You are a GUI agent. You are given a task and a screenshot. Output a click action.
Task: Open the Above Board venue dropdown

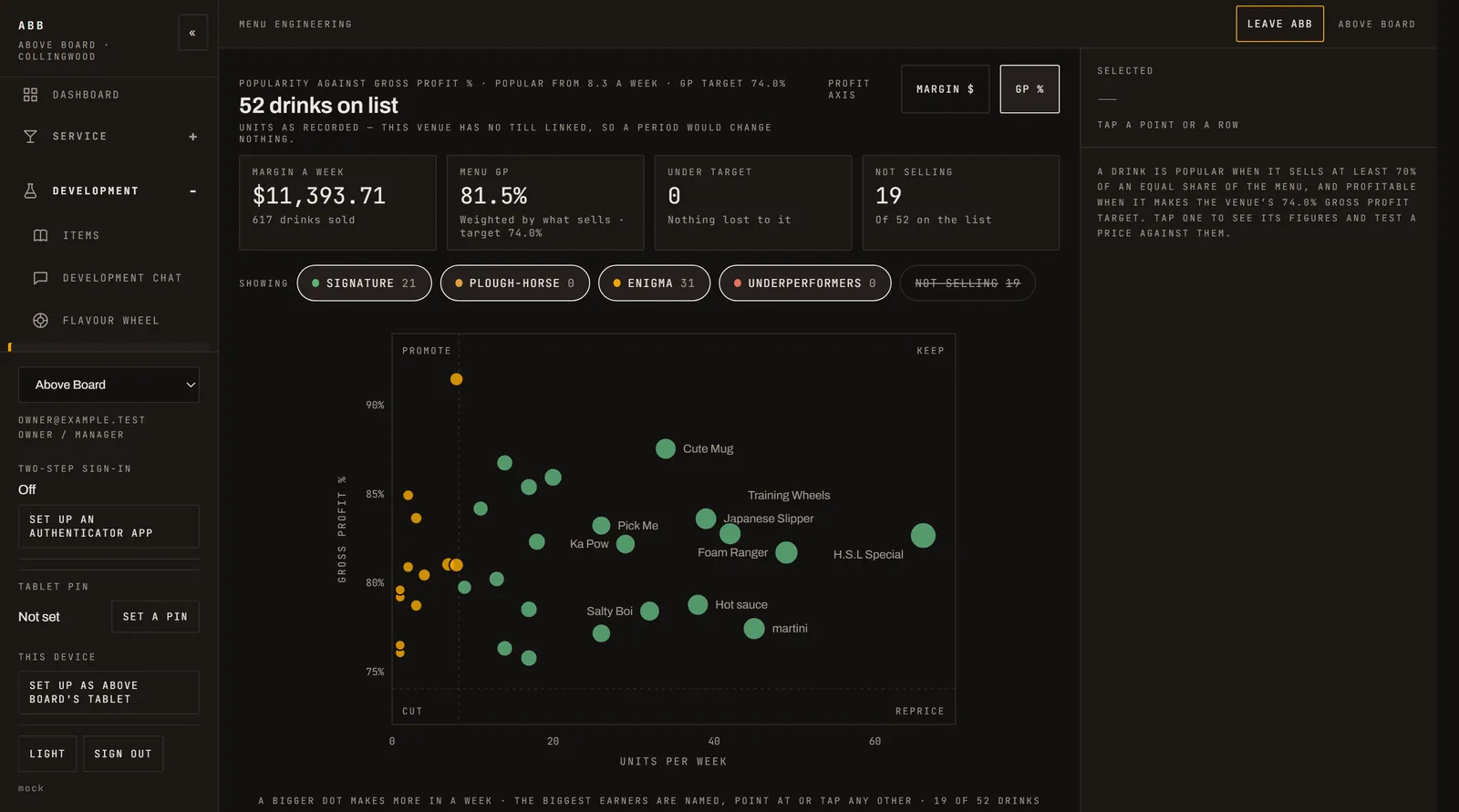pyautogui.click(x=109, y=385)
